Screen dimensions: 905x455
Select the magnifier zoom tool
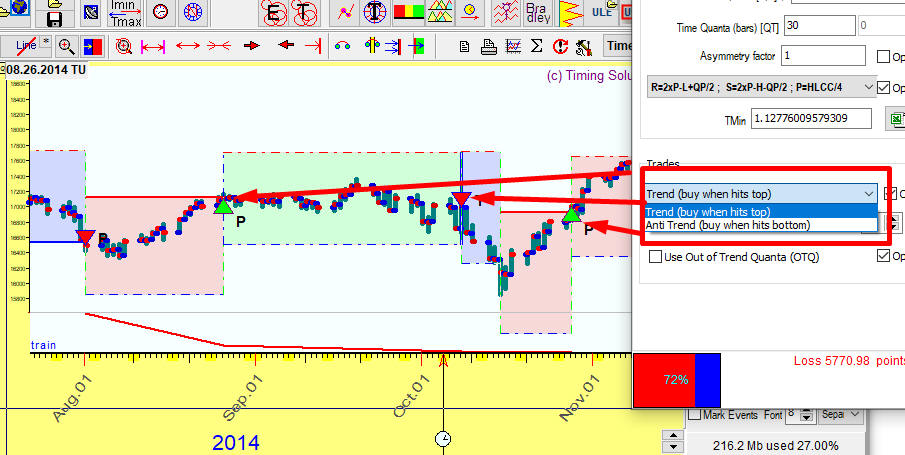coord(66,46)
